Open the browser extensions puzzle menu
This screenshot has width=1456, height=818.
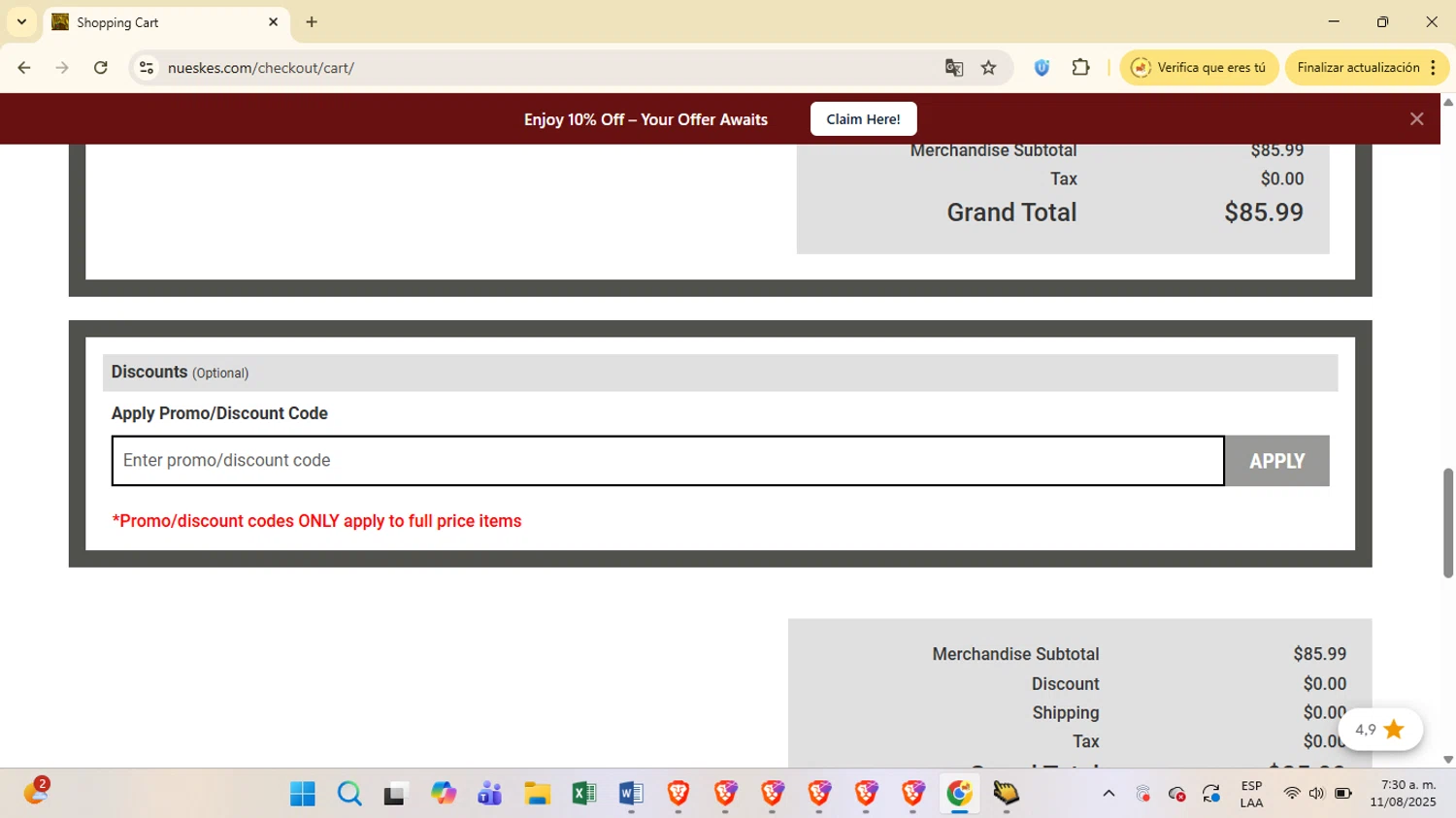(x=1080, y=68)
